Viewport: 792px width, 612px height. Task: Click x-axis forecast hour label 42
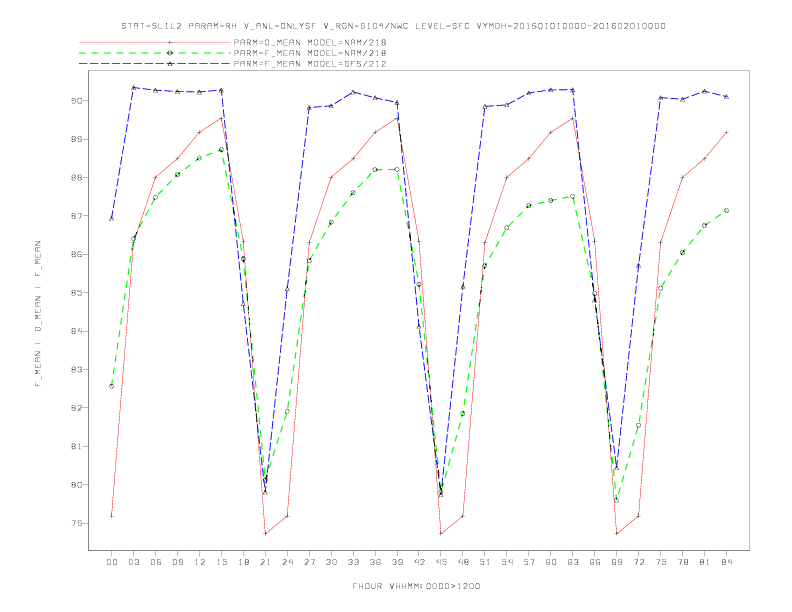tap(419, 562)
